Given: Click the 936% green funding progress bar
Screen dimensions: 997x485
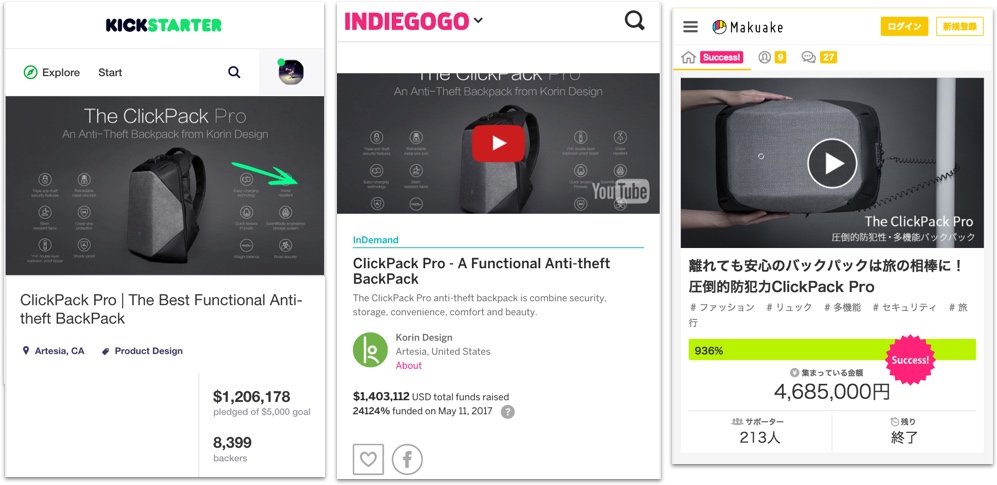Looking at the screenshot, I should point(832,350).
